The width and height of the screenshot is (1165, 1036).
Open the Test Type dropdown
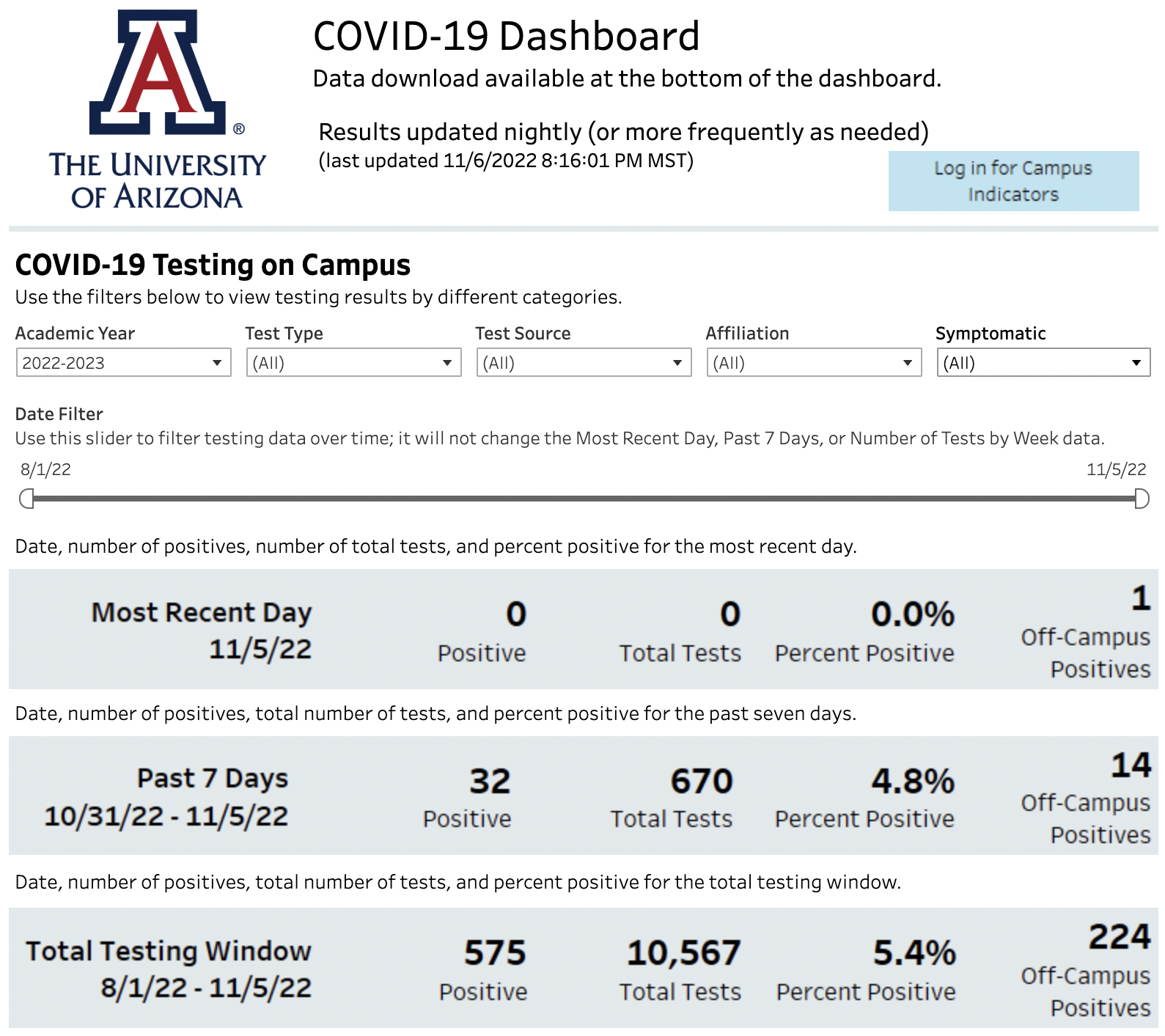pyautogui.click(x=353, y=362)
